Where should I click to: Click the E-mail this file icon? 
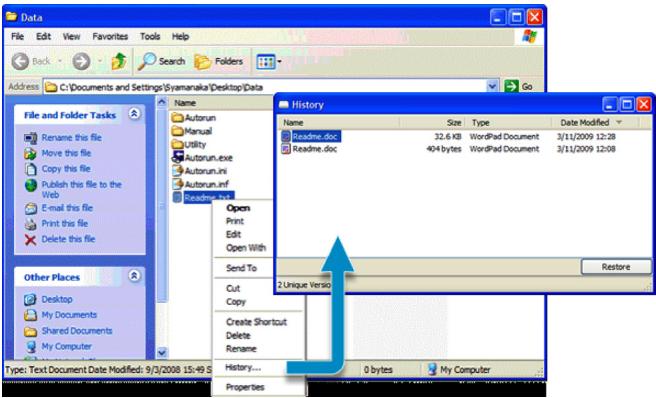(31, 208)
